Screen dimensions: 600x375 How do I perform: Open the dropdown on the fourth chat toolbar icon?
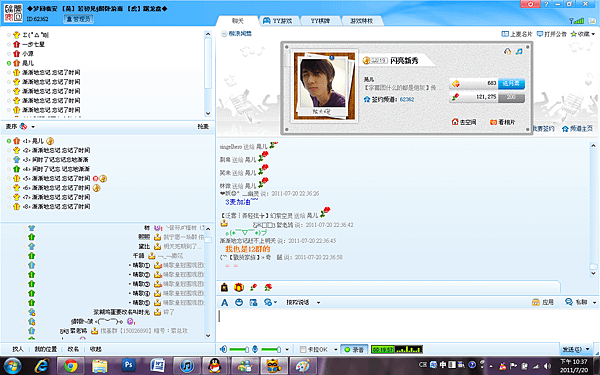tap(275, 303)
